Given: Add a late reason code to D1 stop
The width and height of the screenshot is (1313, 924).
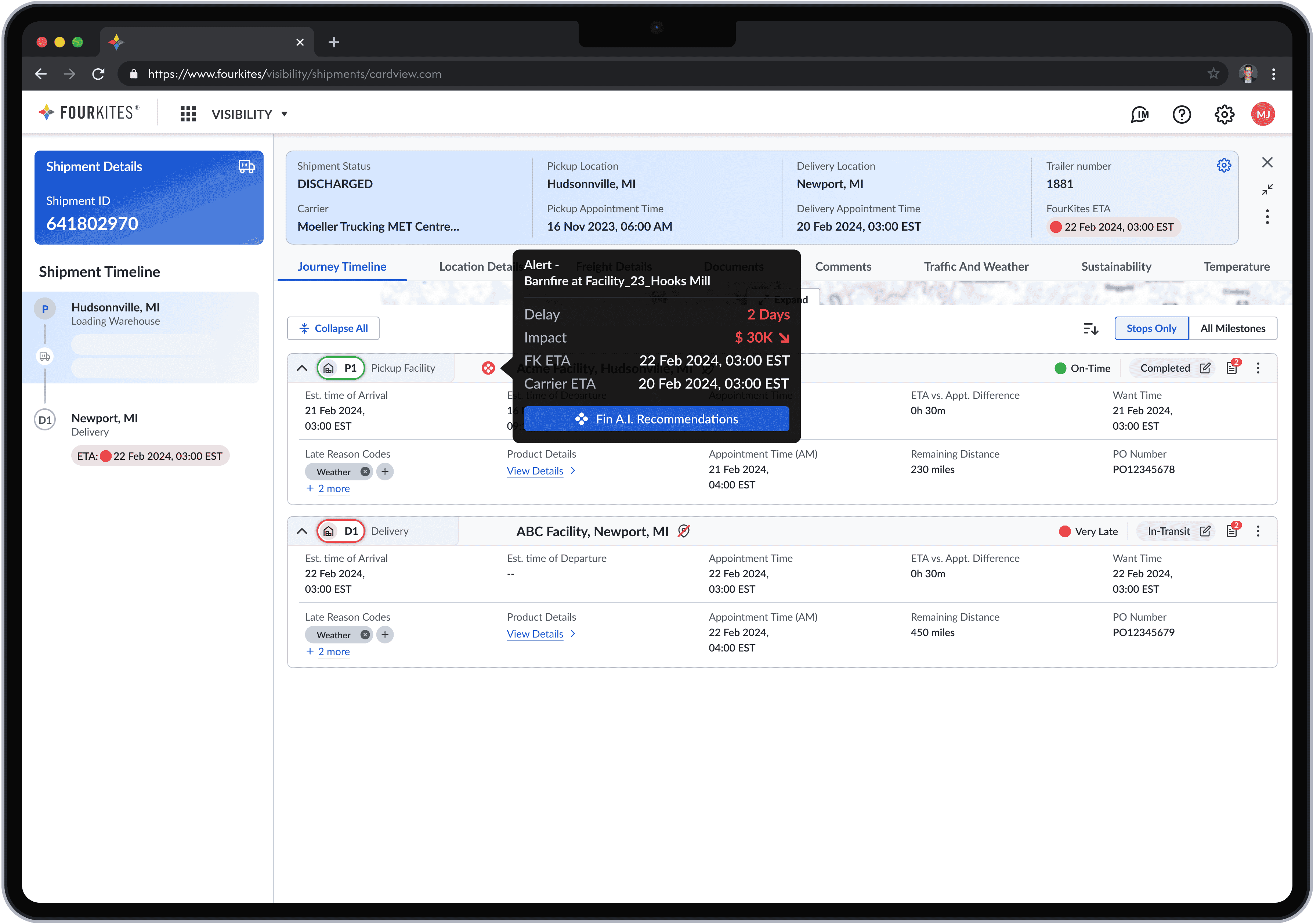Looking at the screenshot, I should point(385,635).
